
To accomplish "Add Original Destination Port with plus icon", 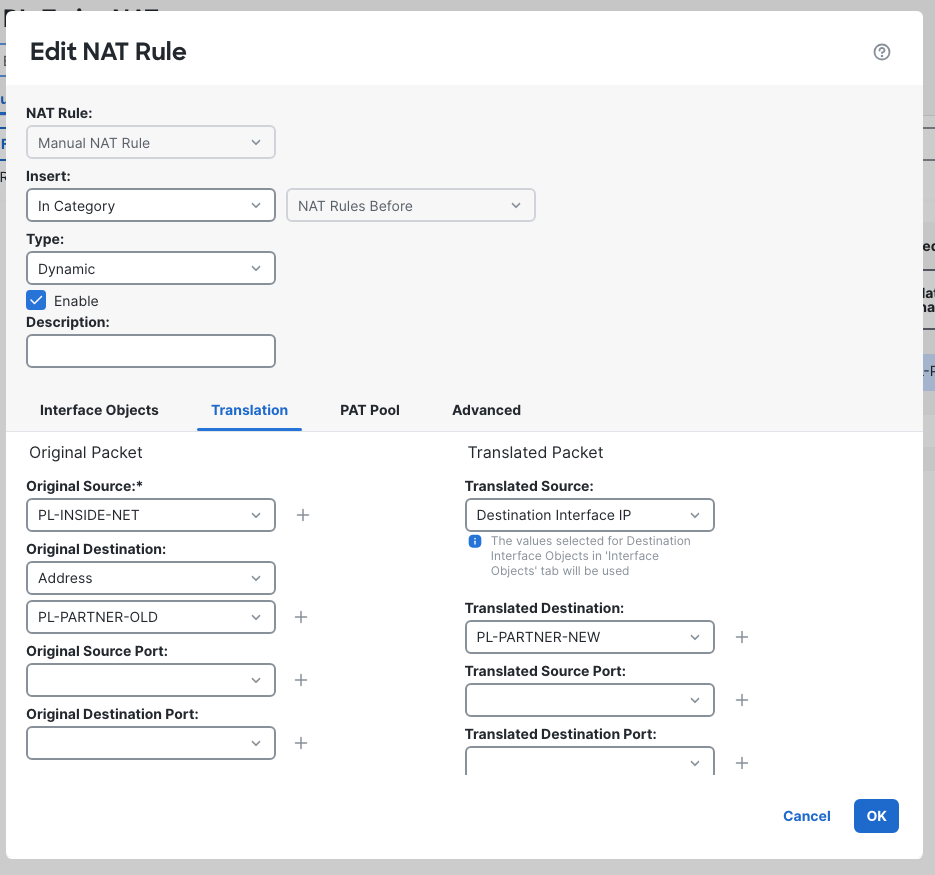I will point(301,743).
